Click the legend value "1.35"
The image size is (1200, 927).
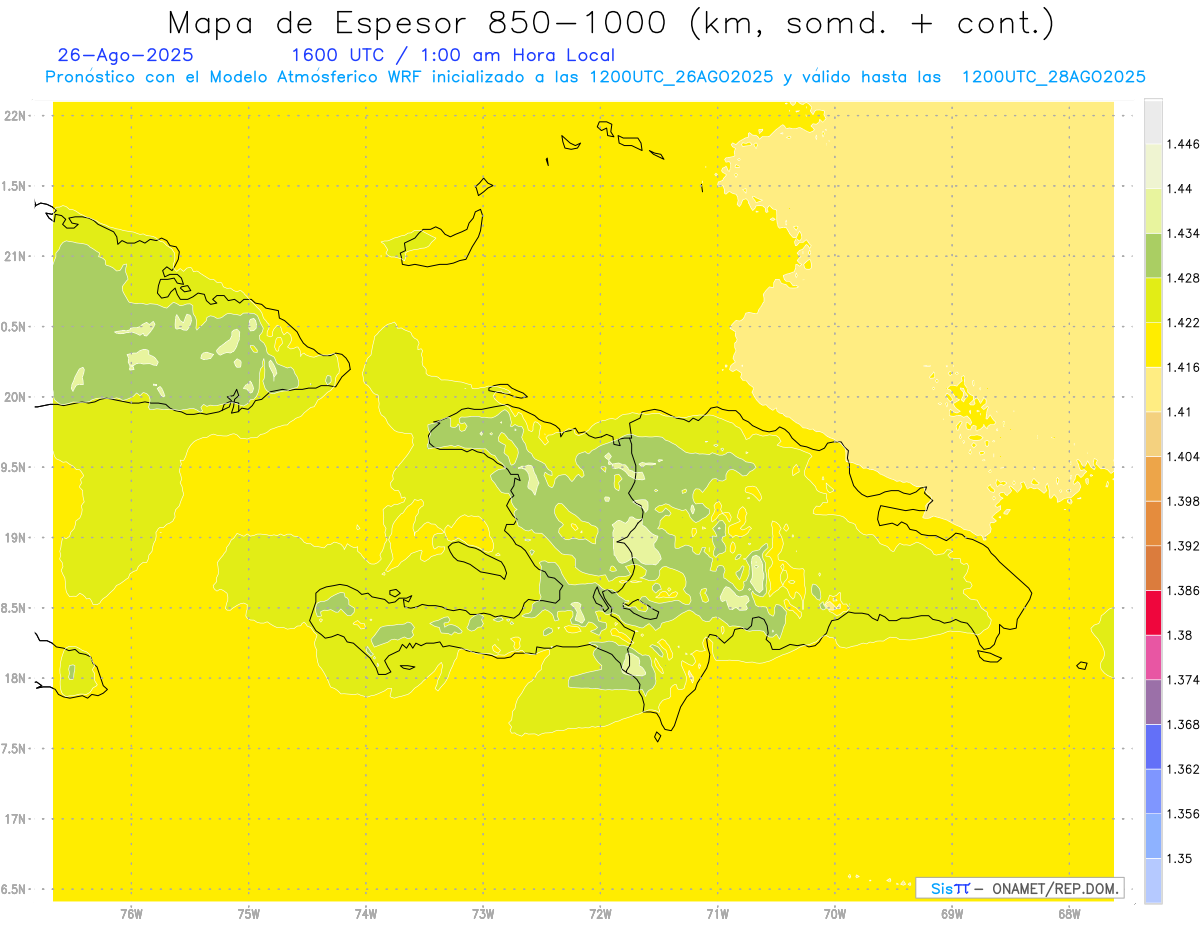1179,858
